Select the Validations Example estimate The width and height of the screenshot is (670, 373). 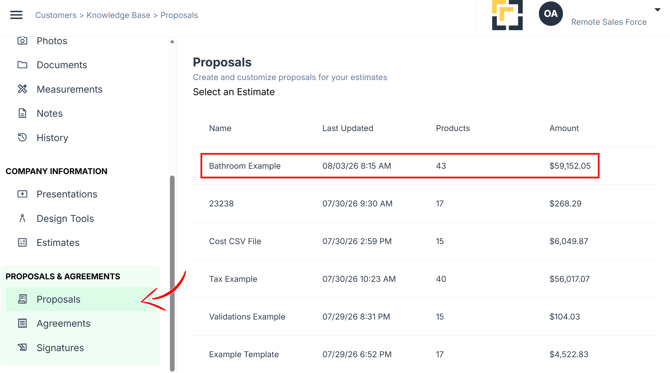(x=425, y=317)
